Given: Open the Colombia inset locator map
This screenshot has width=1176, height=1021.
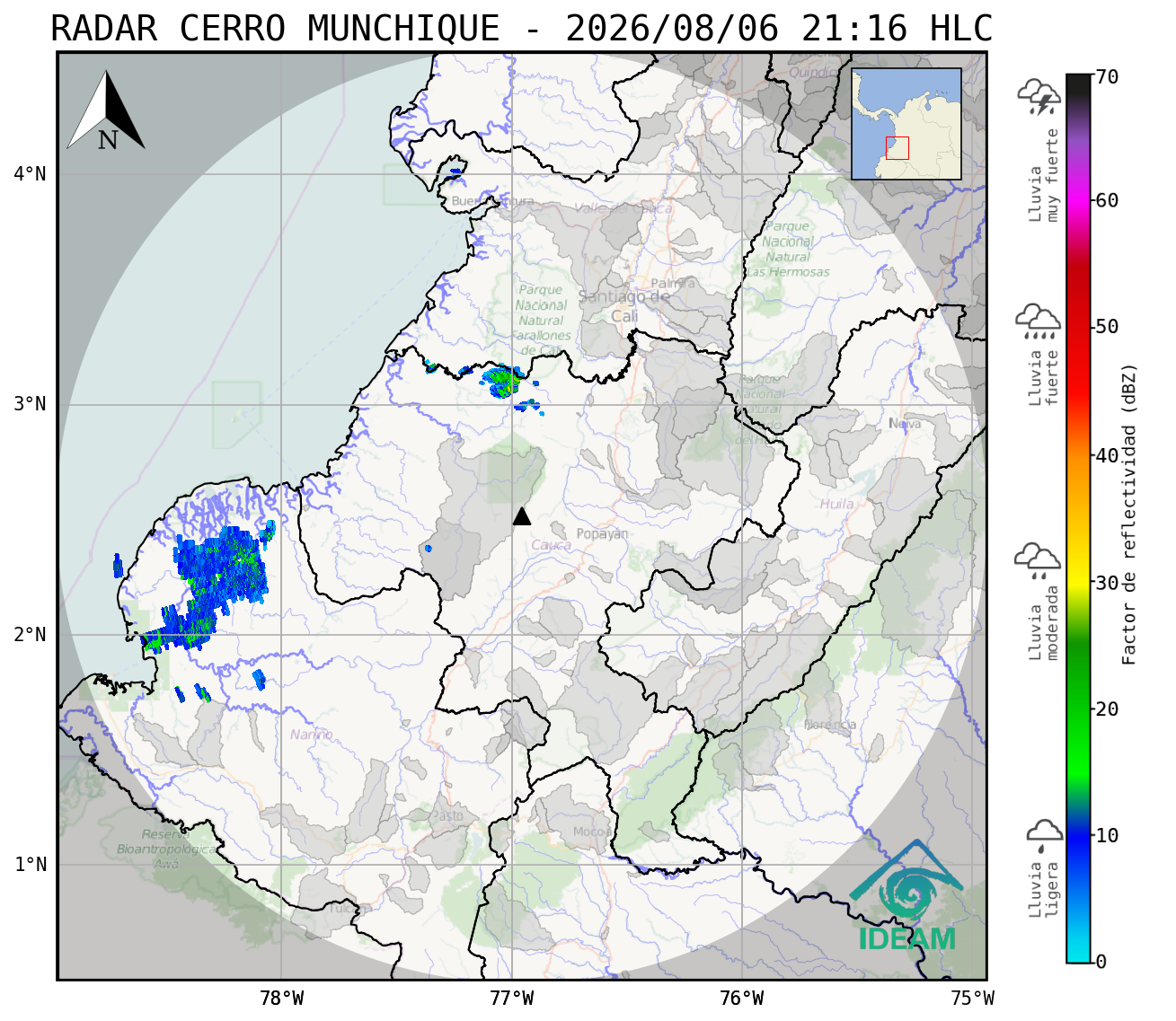Looking at the screenshot, I should click(906, 124).
